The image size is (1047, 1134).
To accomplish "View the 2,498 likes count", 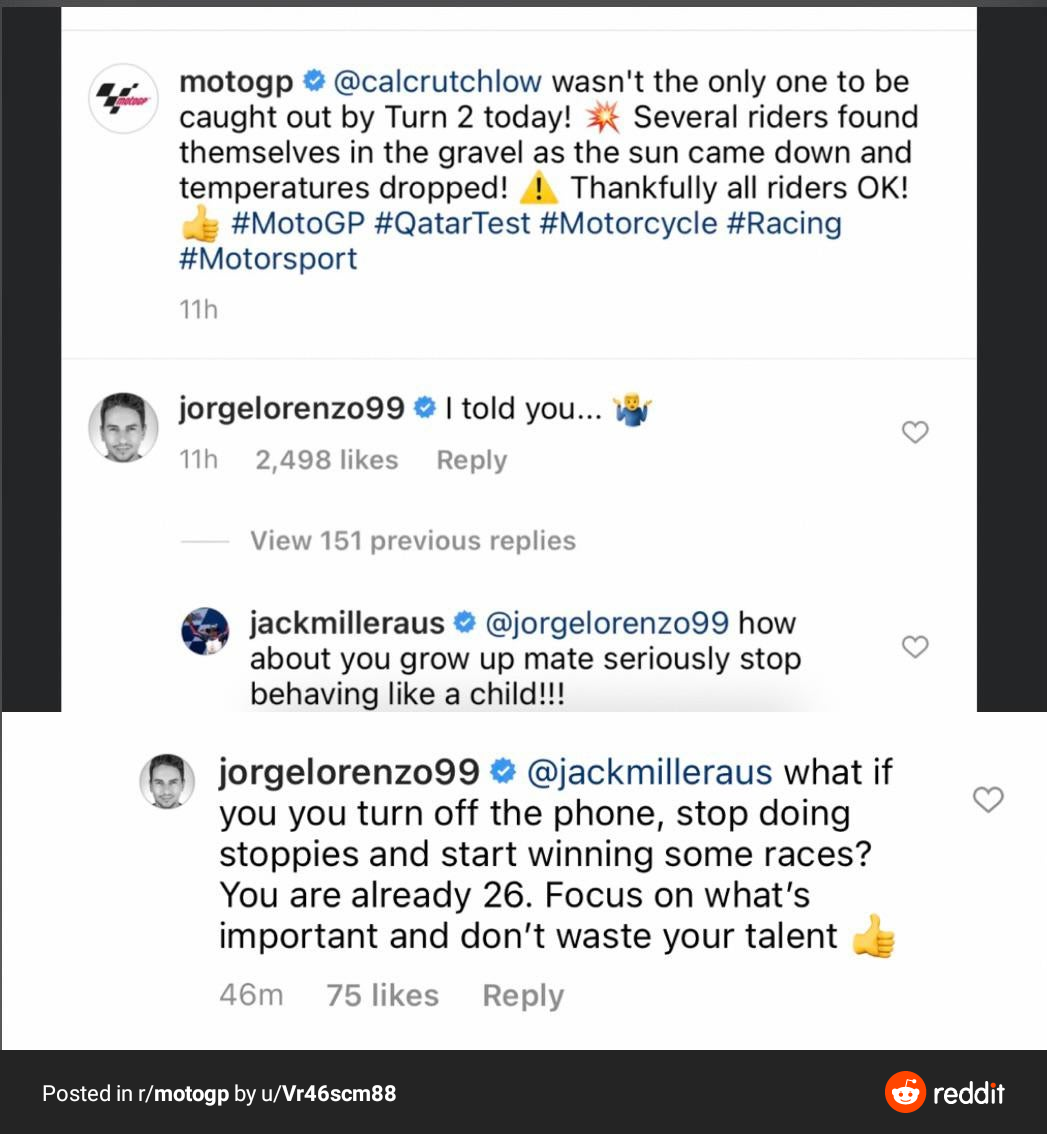I will tap(326, 460).
